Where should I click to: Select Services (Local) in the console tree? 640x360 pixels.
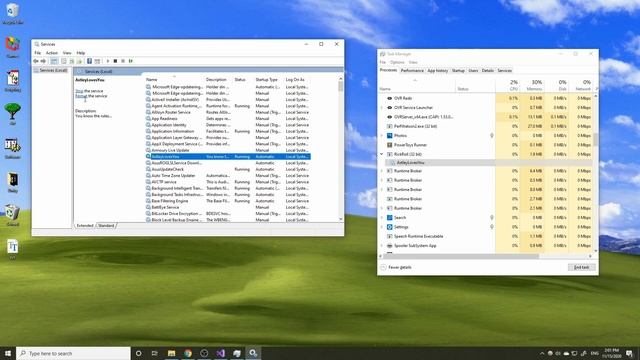[x=53, y=71]
